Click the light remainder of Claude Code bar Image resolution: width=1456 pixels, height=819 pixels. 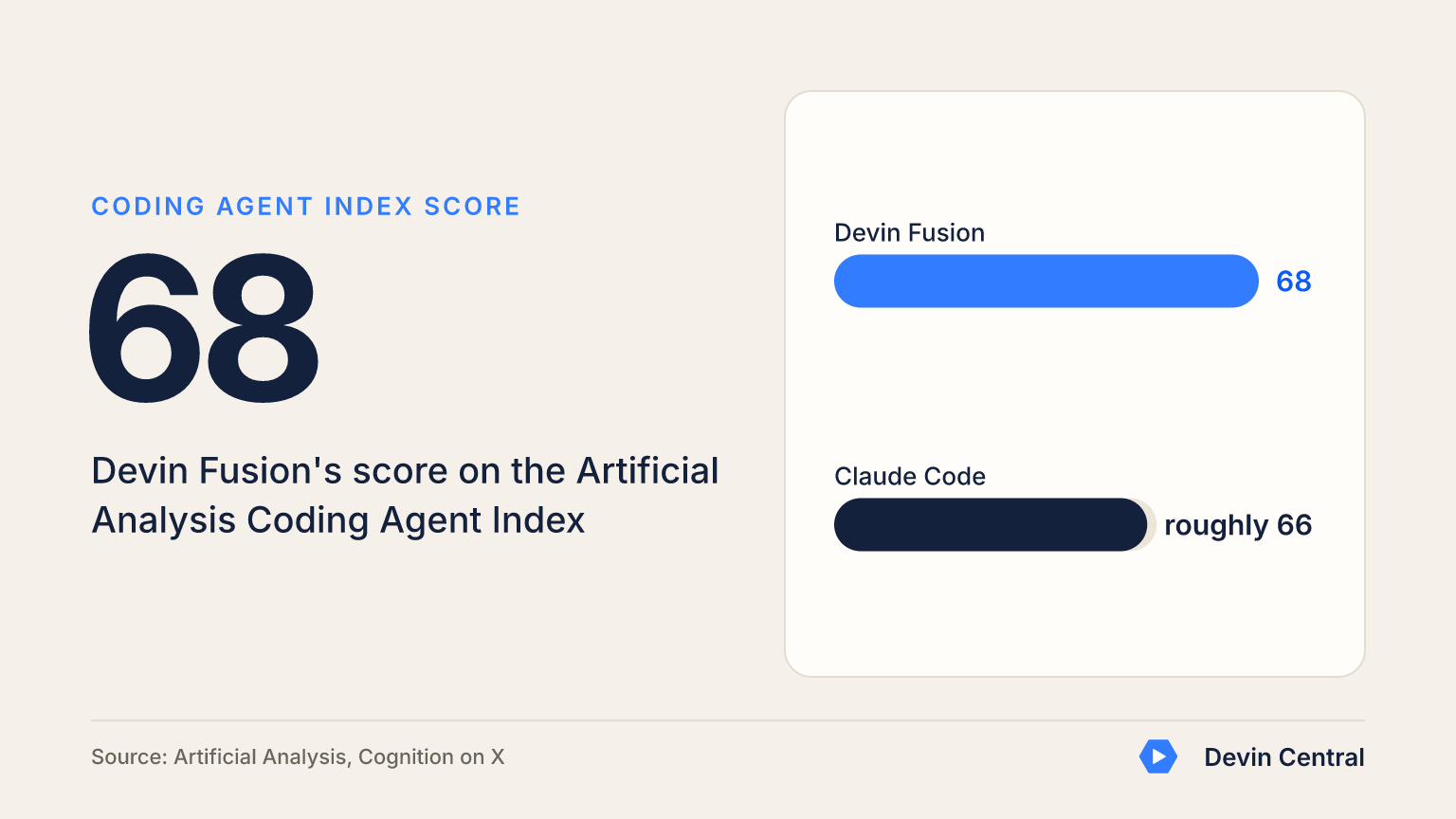pos(1152,524)
